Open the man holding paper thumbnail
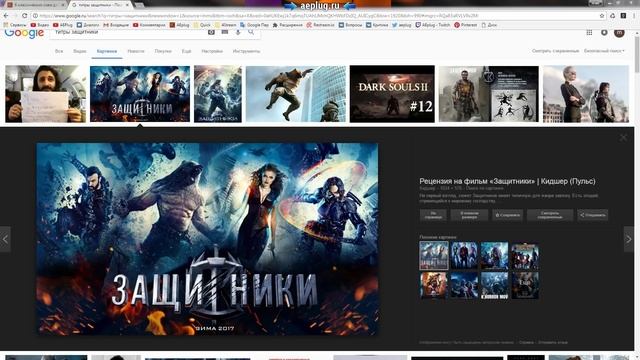640x360 pixels. coord(46,94)
